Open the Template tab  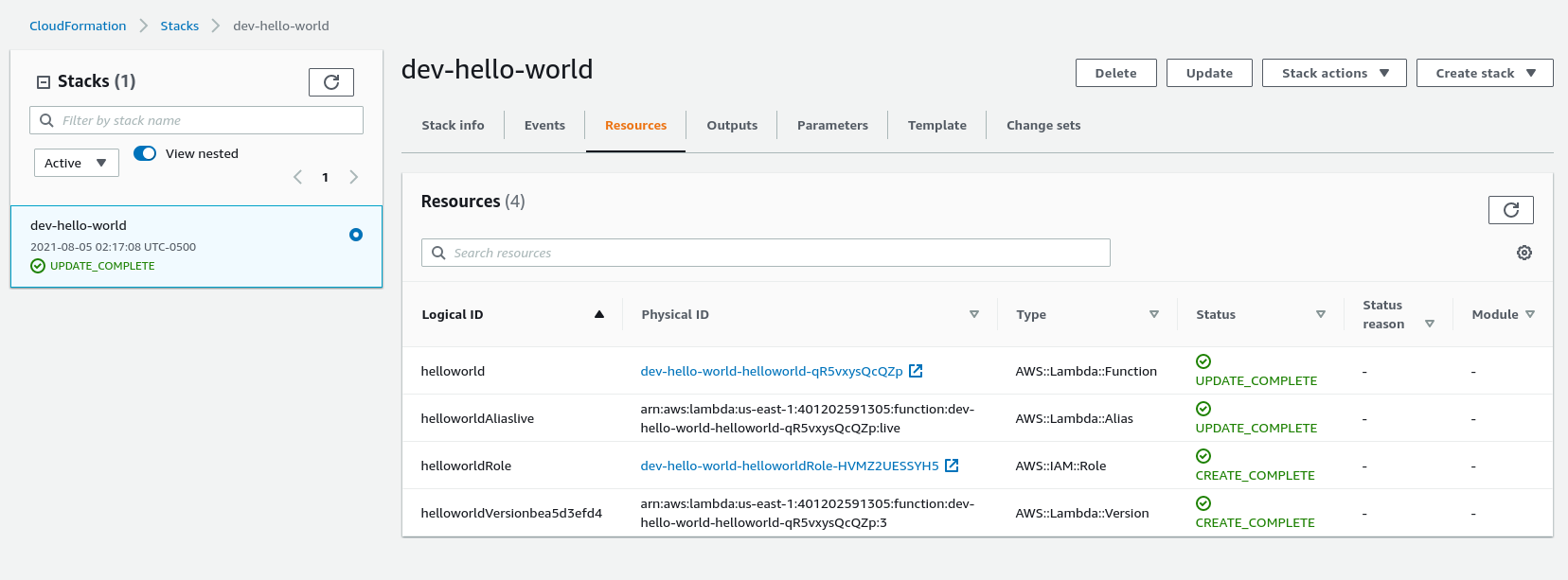[x=936, y=125]
